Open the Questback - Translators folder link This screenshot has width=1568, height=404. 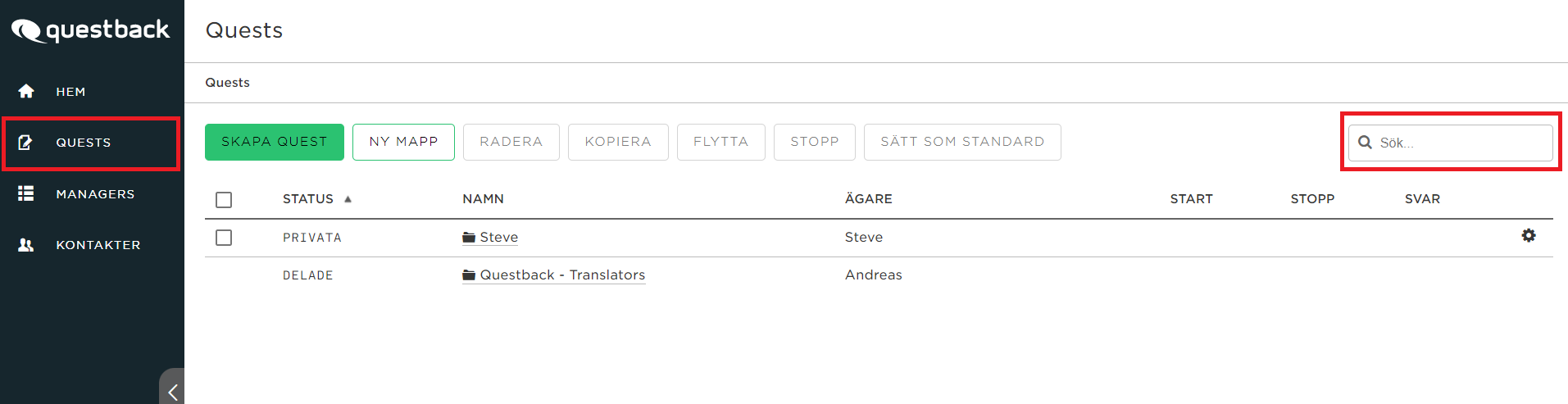pyautogui.click(x=562, y=275)
